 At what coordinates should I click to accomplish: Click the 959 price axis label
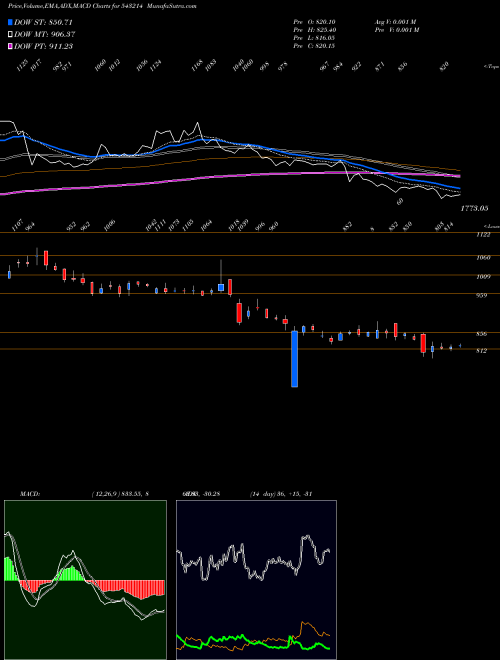tap(482, 295)
